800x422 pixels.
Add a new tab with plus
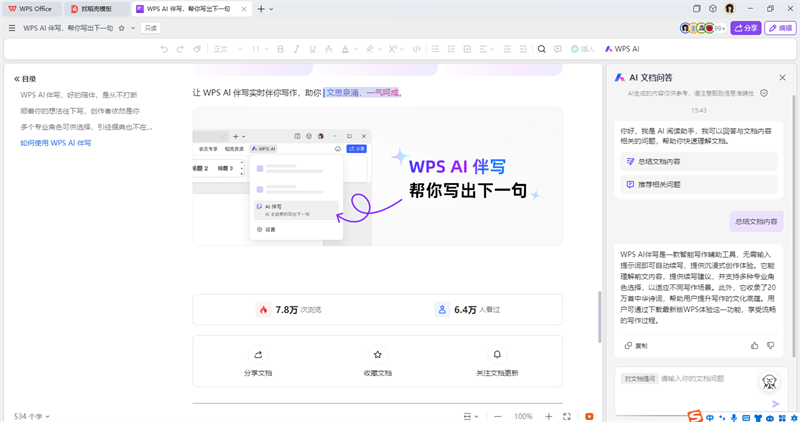click(x=261, y=9)
